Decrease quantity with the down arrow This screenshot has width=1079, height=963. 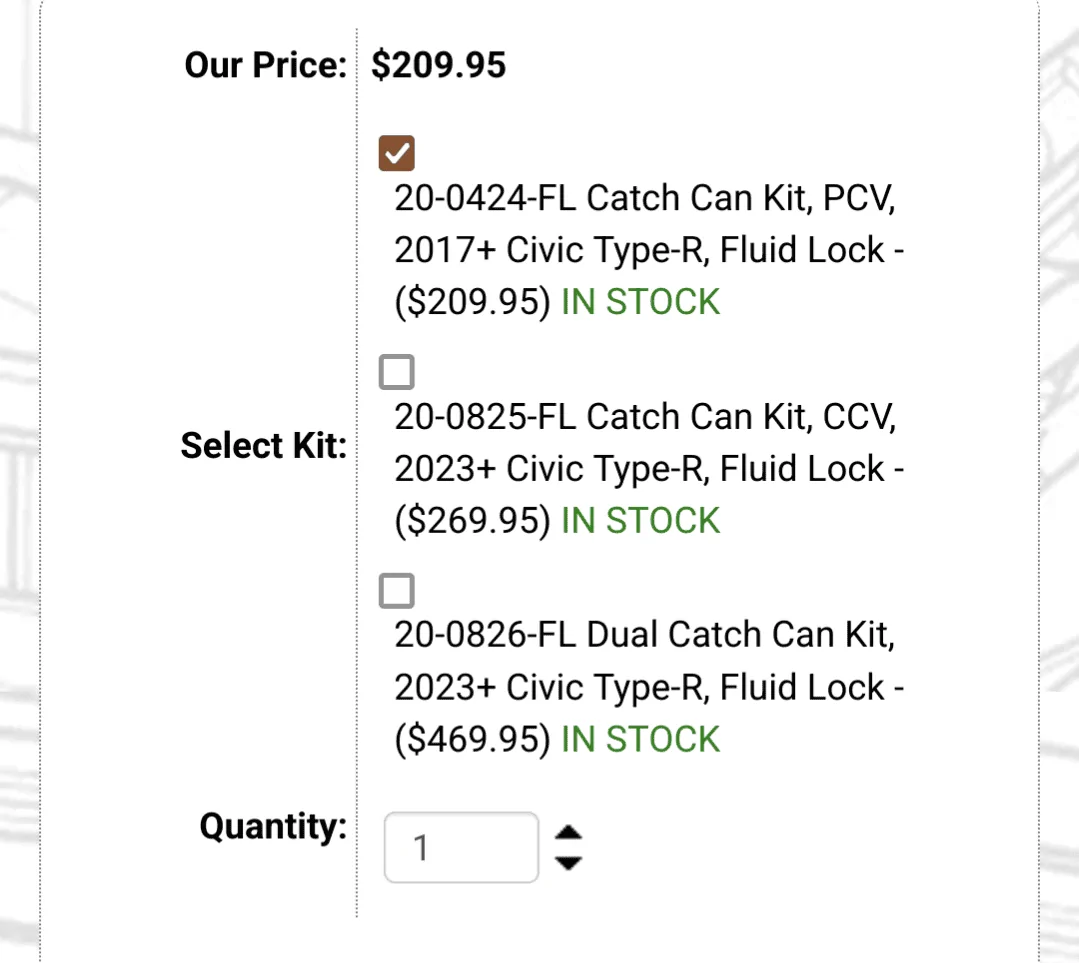tap(568, 863)
